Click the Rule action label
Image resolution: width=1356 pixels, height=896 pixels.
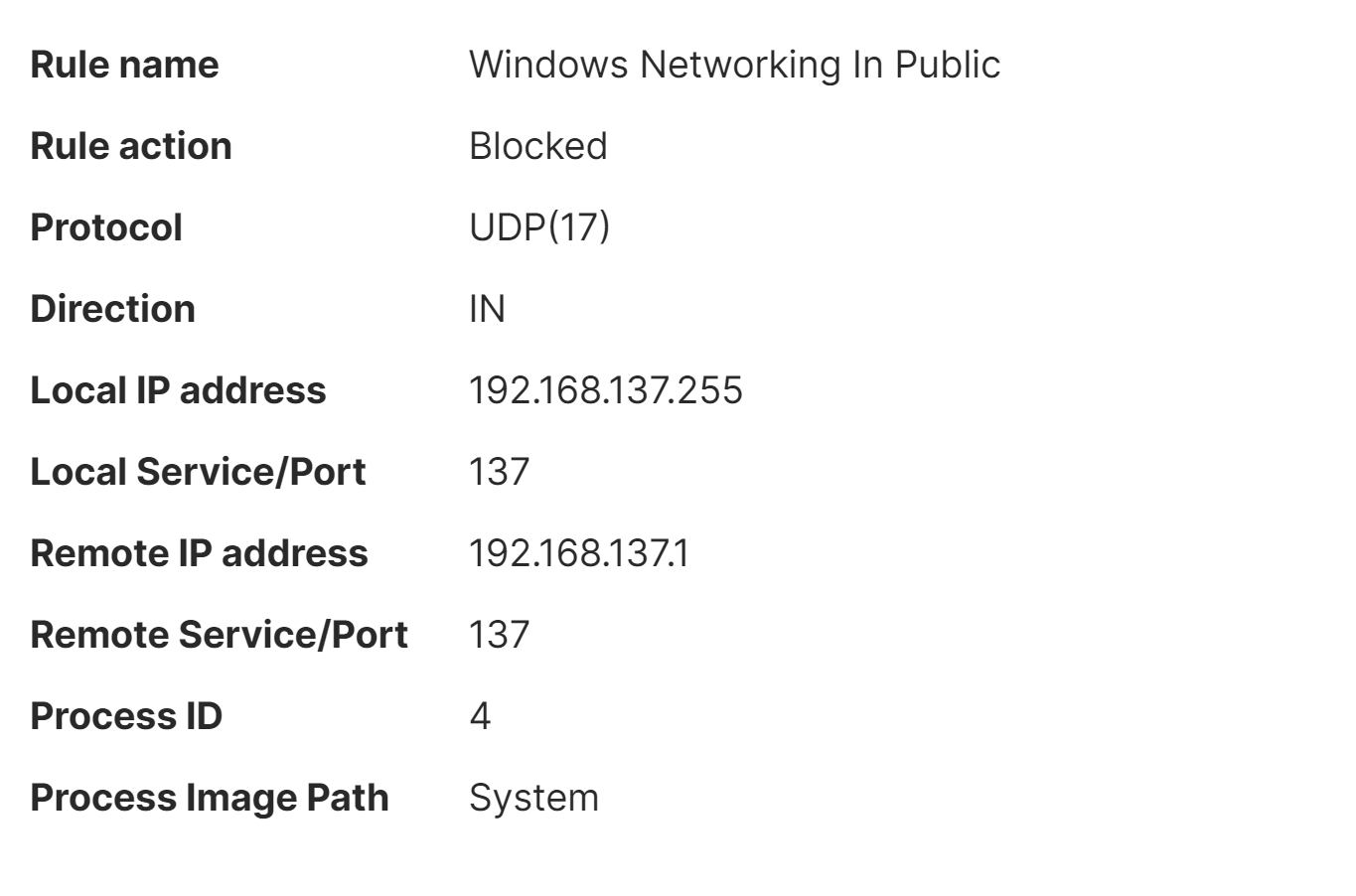(131, 146)
